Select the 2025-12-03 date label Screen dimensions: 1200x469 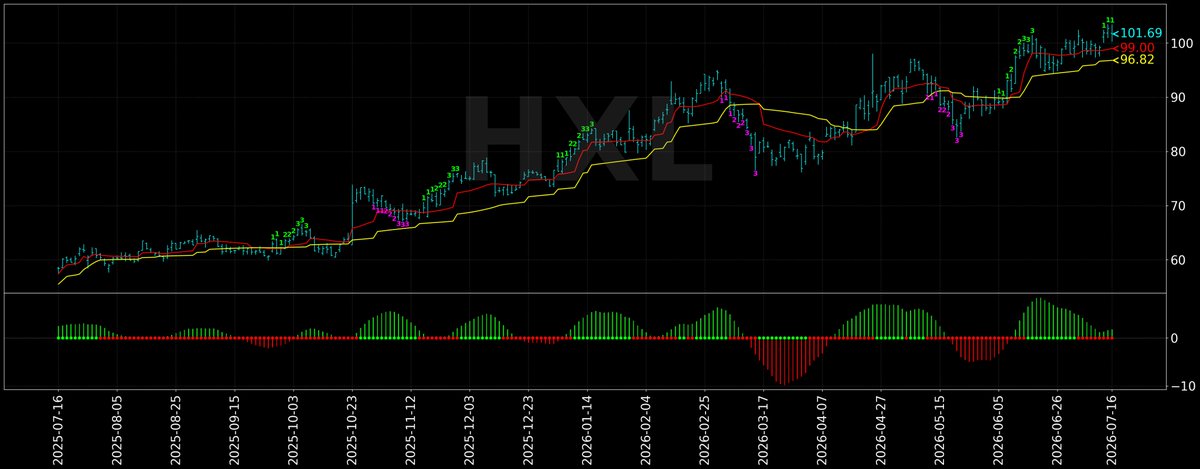[x=469, y=428]
